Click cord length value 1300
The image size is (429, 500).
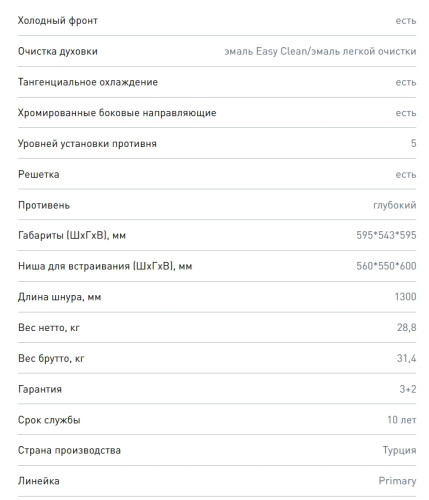pyautogui.click(x=405, y=297)
